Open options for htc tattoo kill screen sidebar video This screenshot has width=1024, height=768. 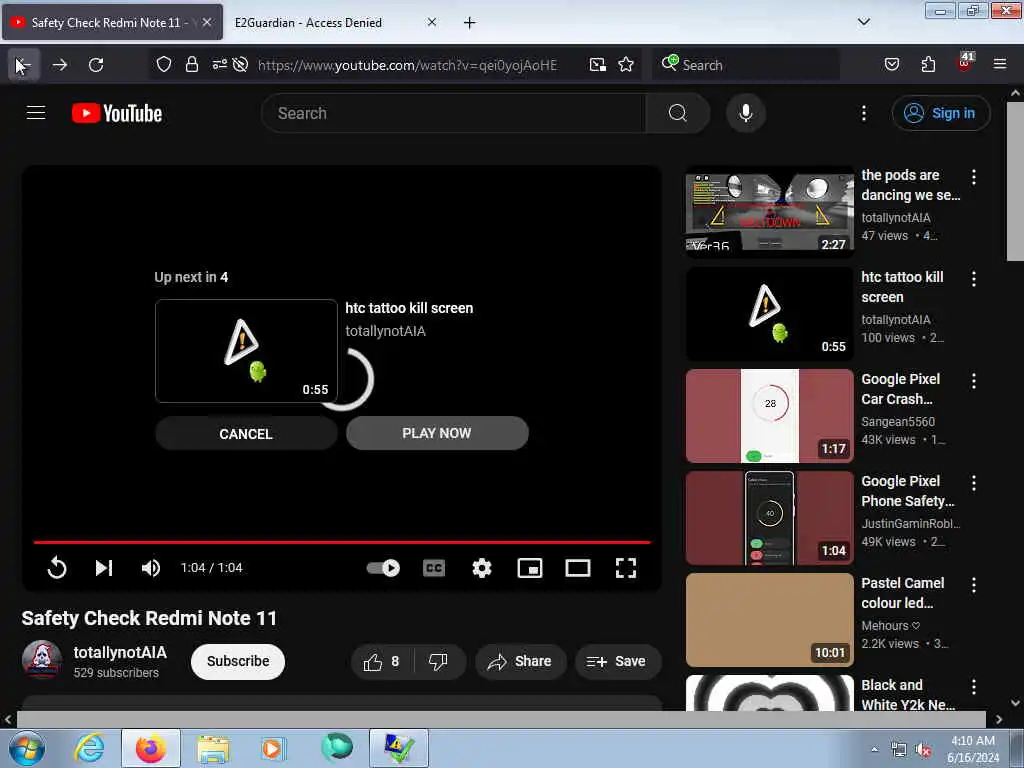coord(974,279)
